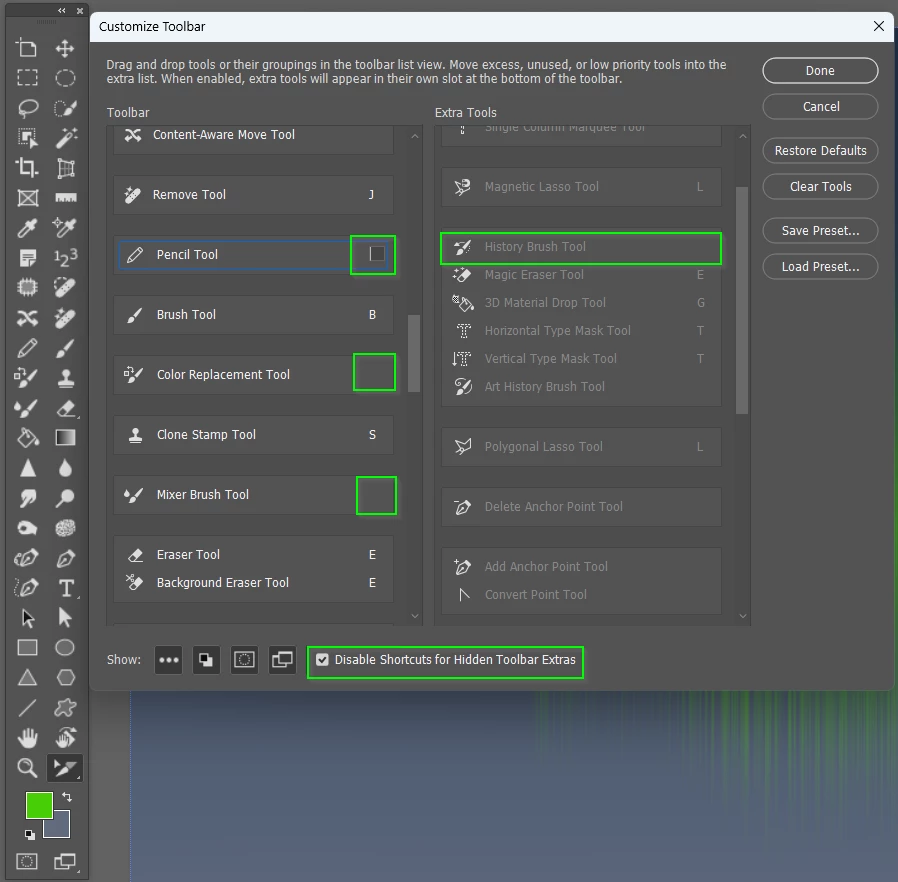Select the Elliptical Marquee tool

[x=65, y=78]
